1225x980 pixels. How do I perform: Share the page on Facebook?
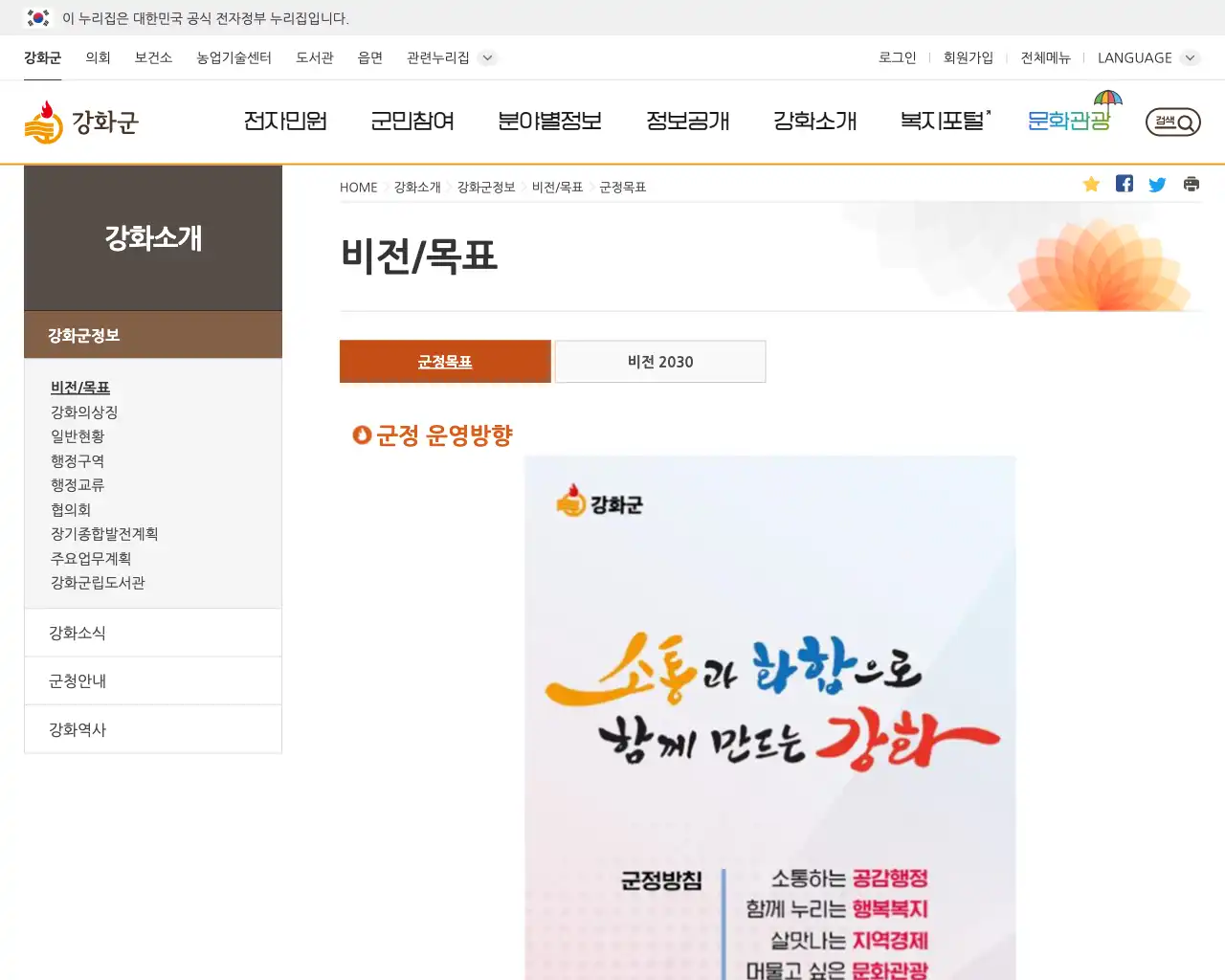pos(1124,184)
